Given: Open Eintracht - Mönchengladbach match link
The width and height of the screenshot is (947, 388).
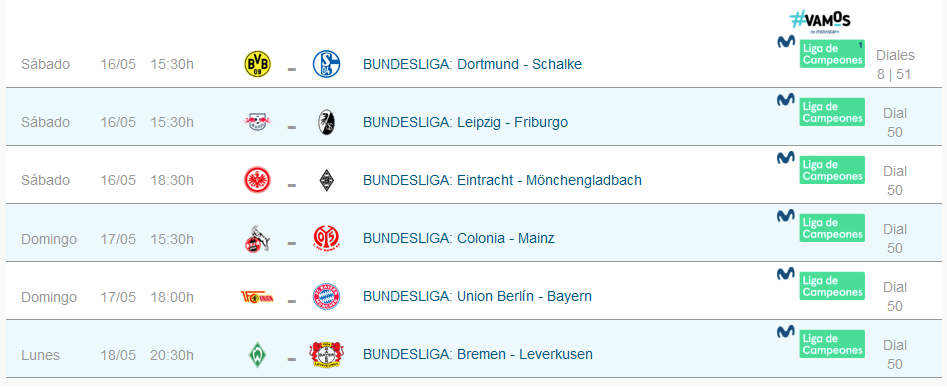Looking at the screenshot, I should 502,180.
